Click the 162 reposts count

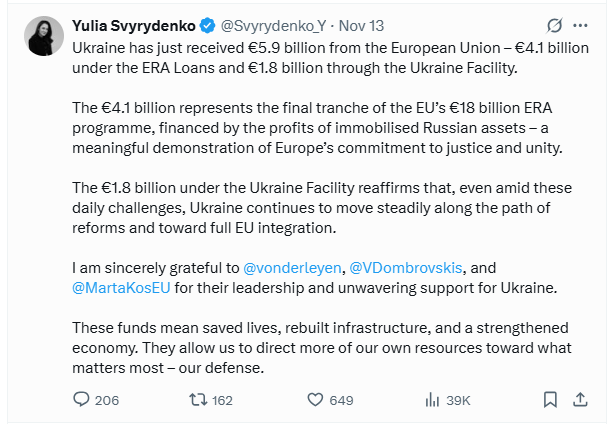(223, 400)
